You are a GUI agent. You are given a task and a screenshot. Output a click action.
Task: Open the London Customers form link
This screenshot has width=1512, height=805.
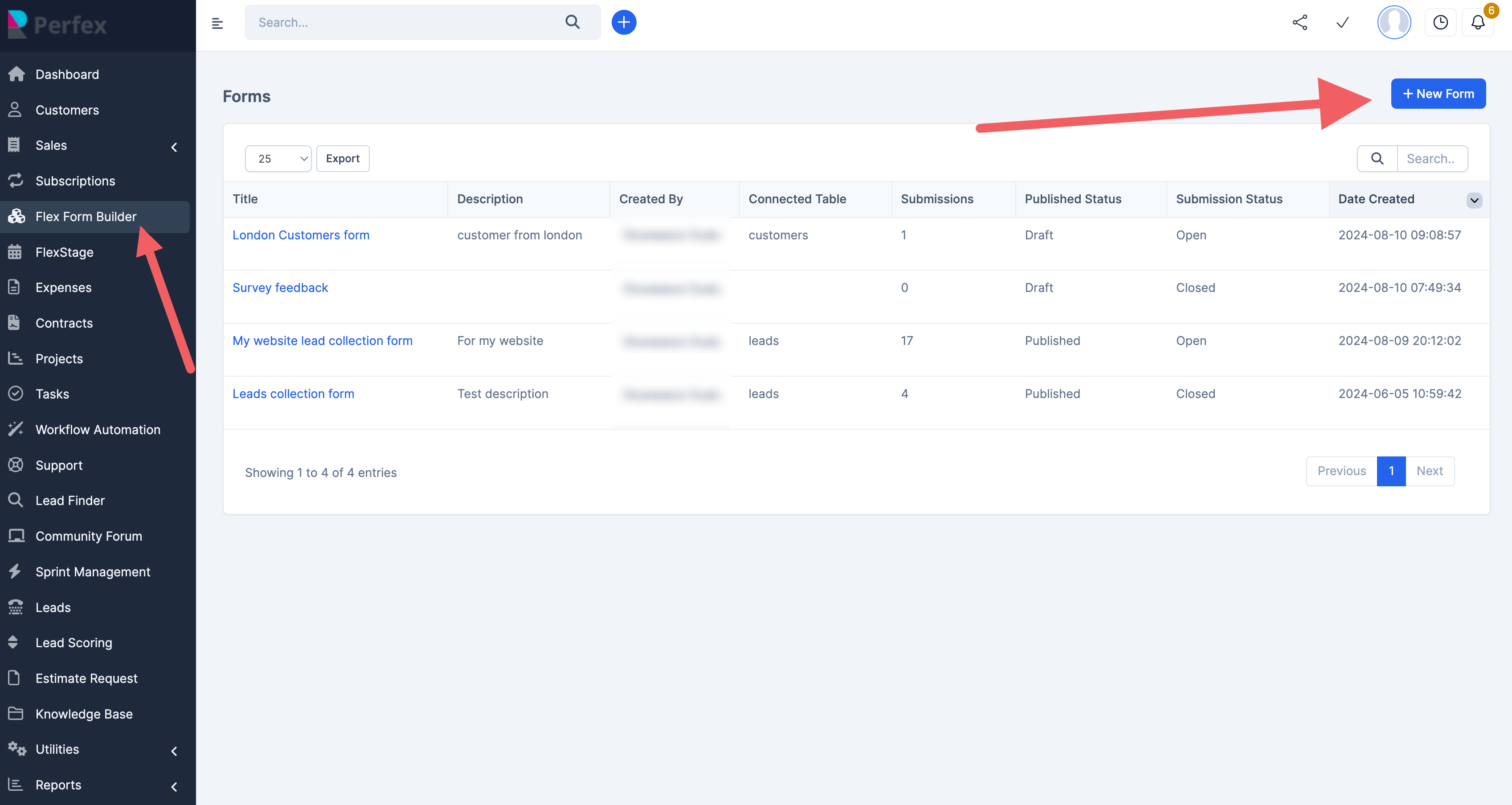click(301, 235)
